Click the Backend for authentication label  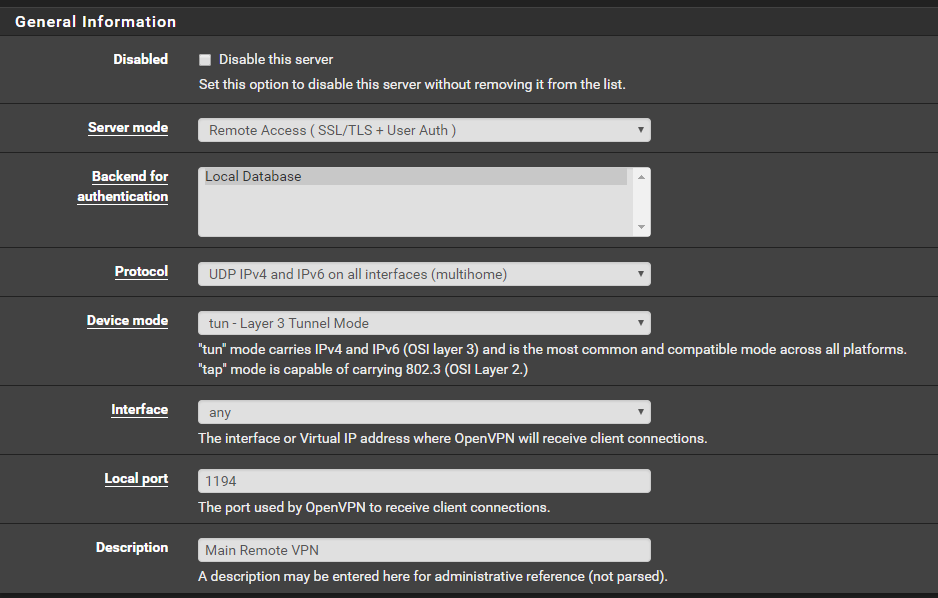click(123, 186)
